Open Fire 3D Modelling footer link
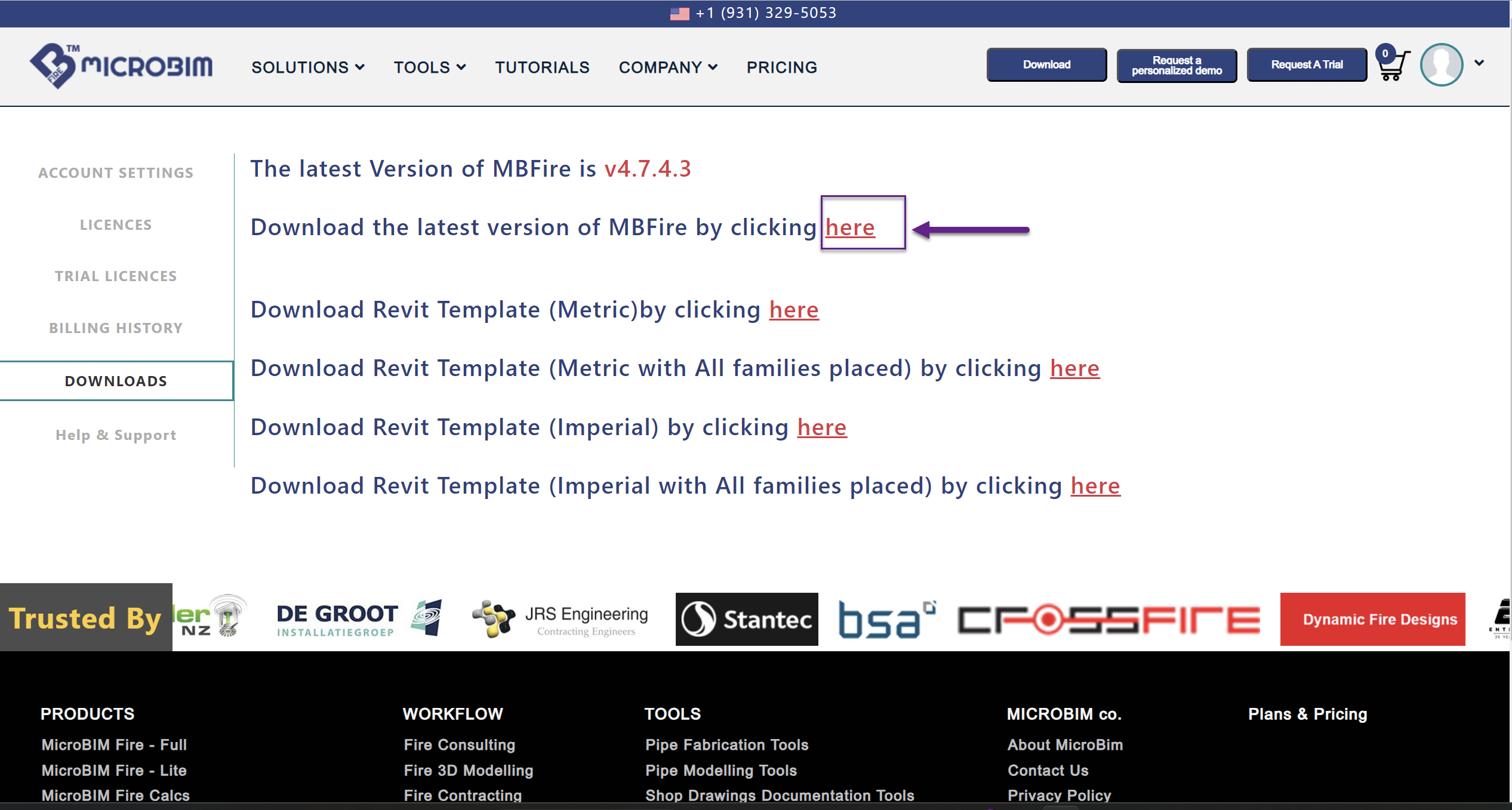Image resolution: width=1512 pixels, height=810 pixels. pyautogui.click(x=468, y=771)
